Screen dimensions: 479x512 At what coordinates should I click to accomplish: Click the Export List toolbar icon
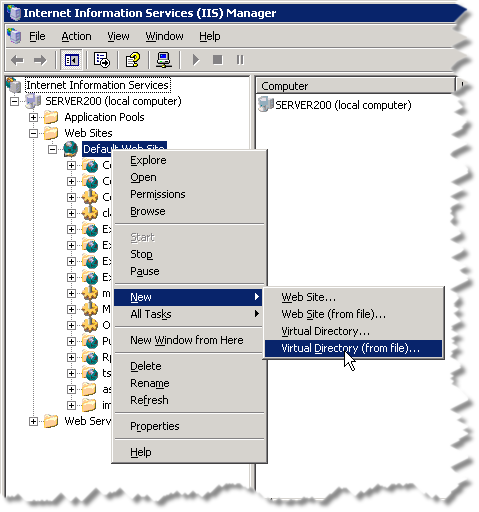click(x=102, y=60)
